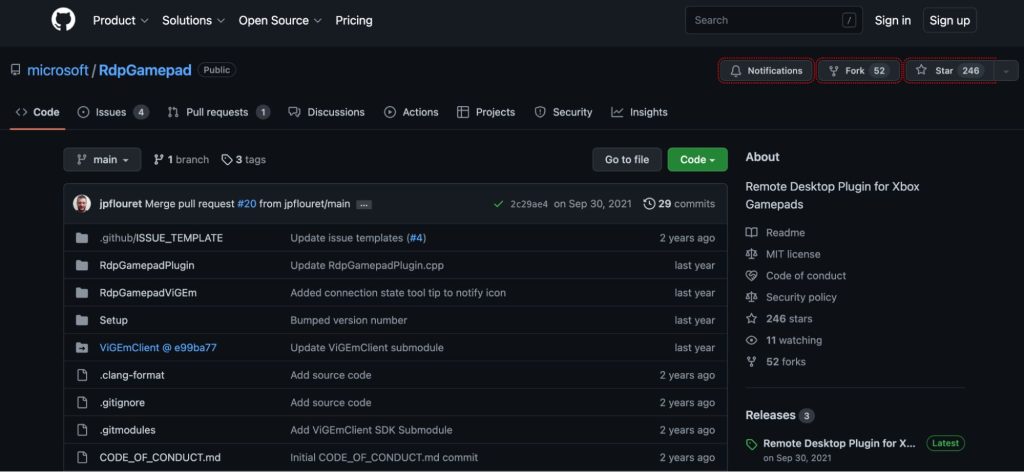Click the GitHub logo icon

tap(62, 20)
